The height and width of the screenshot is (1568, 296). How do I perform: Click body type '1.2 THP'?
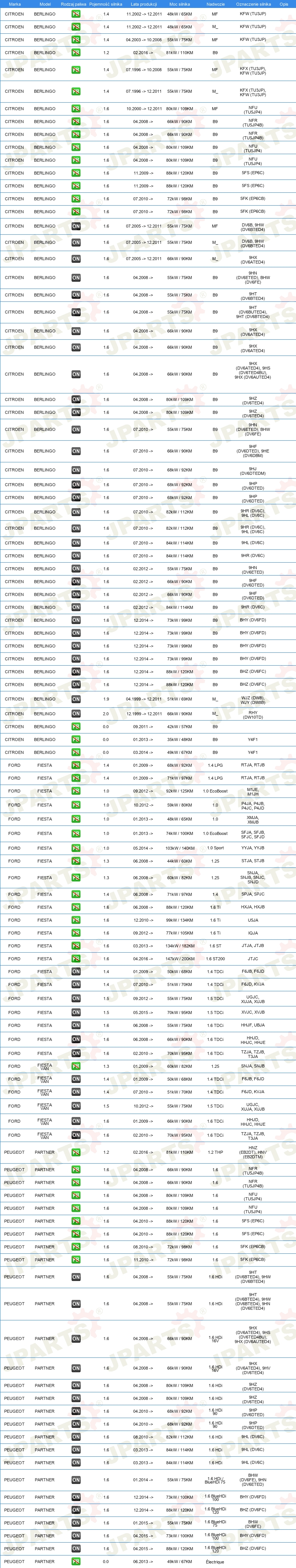pyautogui.click(x=215, y=1152)
